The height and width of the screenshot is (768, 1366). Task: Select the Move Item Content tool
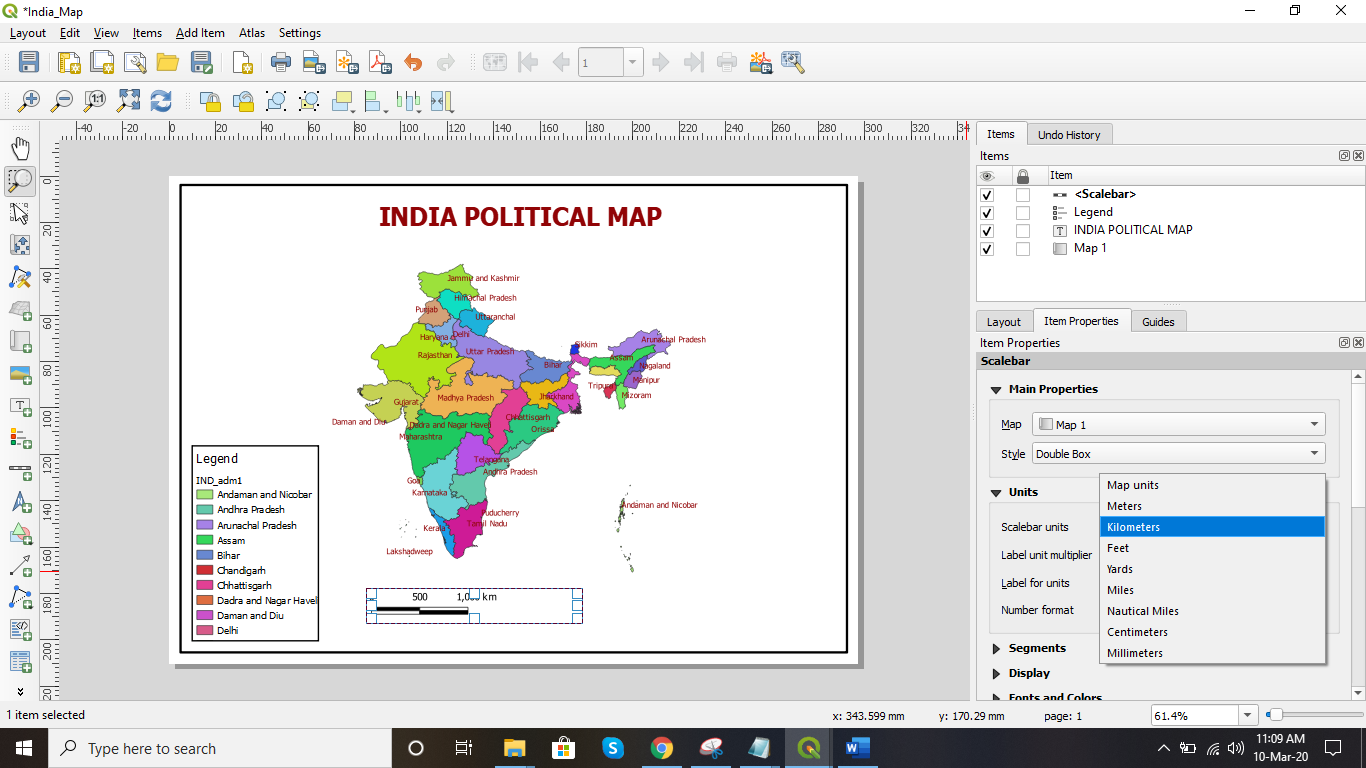coord(20,245)
